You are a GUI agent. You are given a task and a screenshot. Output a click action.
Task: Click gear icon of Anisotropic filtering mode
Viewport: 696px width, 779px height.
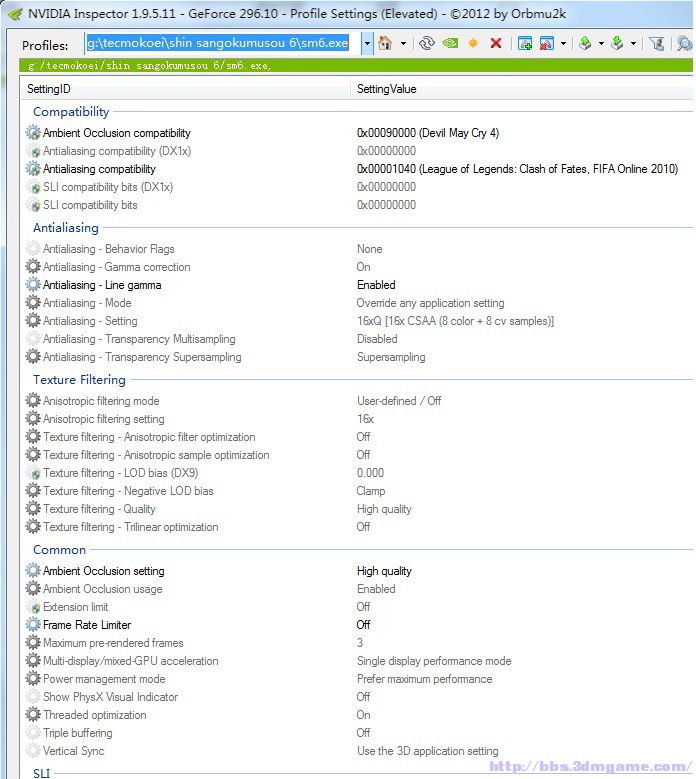coord(33,400)
